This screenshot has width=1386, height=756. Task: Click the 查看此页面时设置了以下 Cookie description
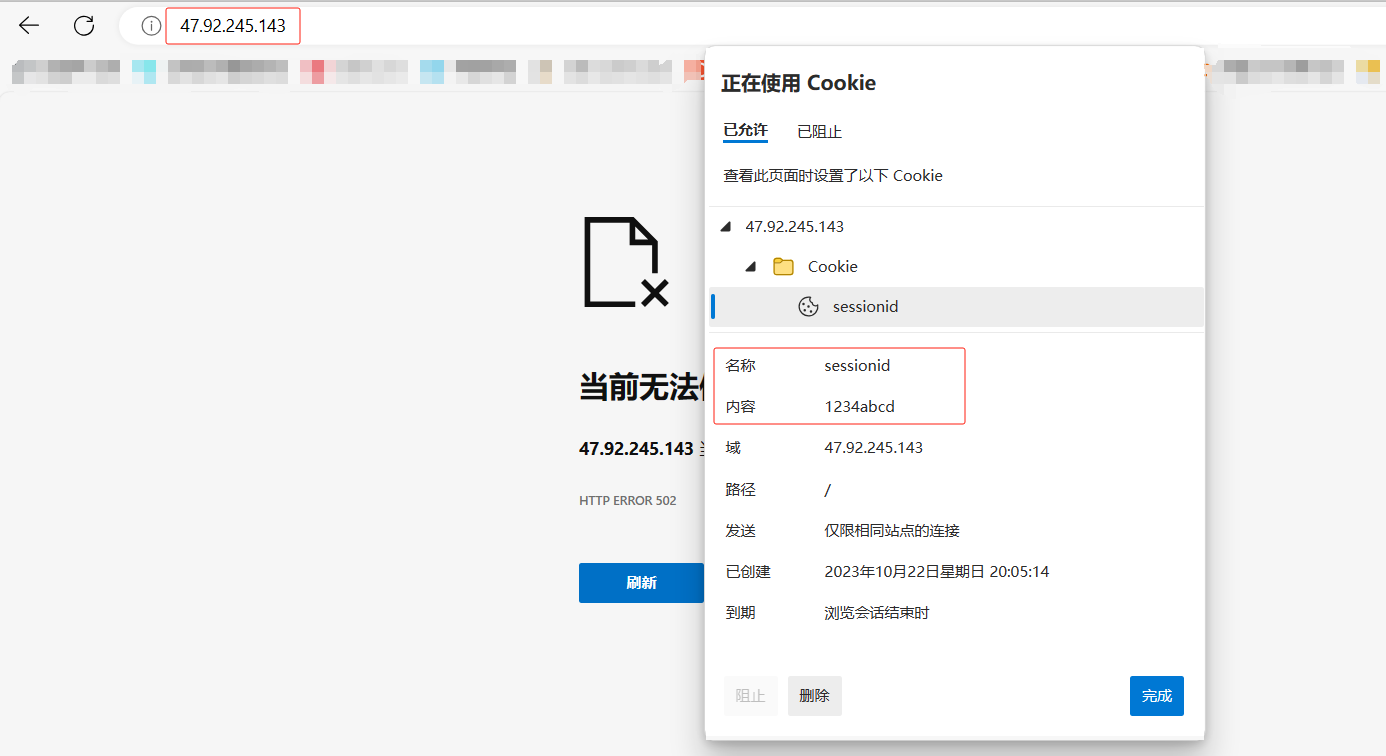click(833, 176)
